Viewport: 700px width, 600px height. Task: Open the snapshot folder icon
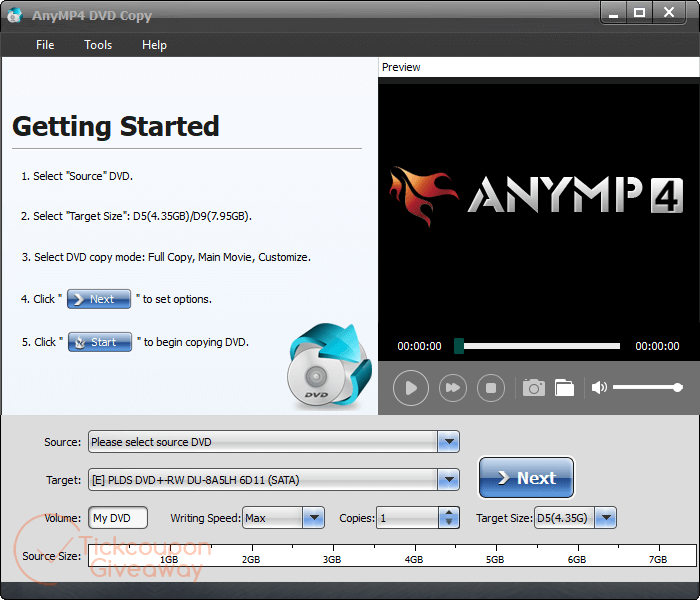(x=564, y=388)
